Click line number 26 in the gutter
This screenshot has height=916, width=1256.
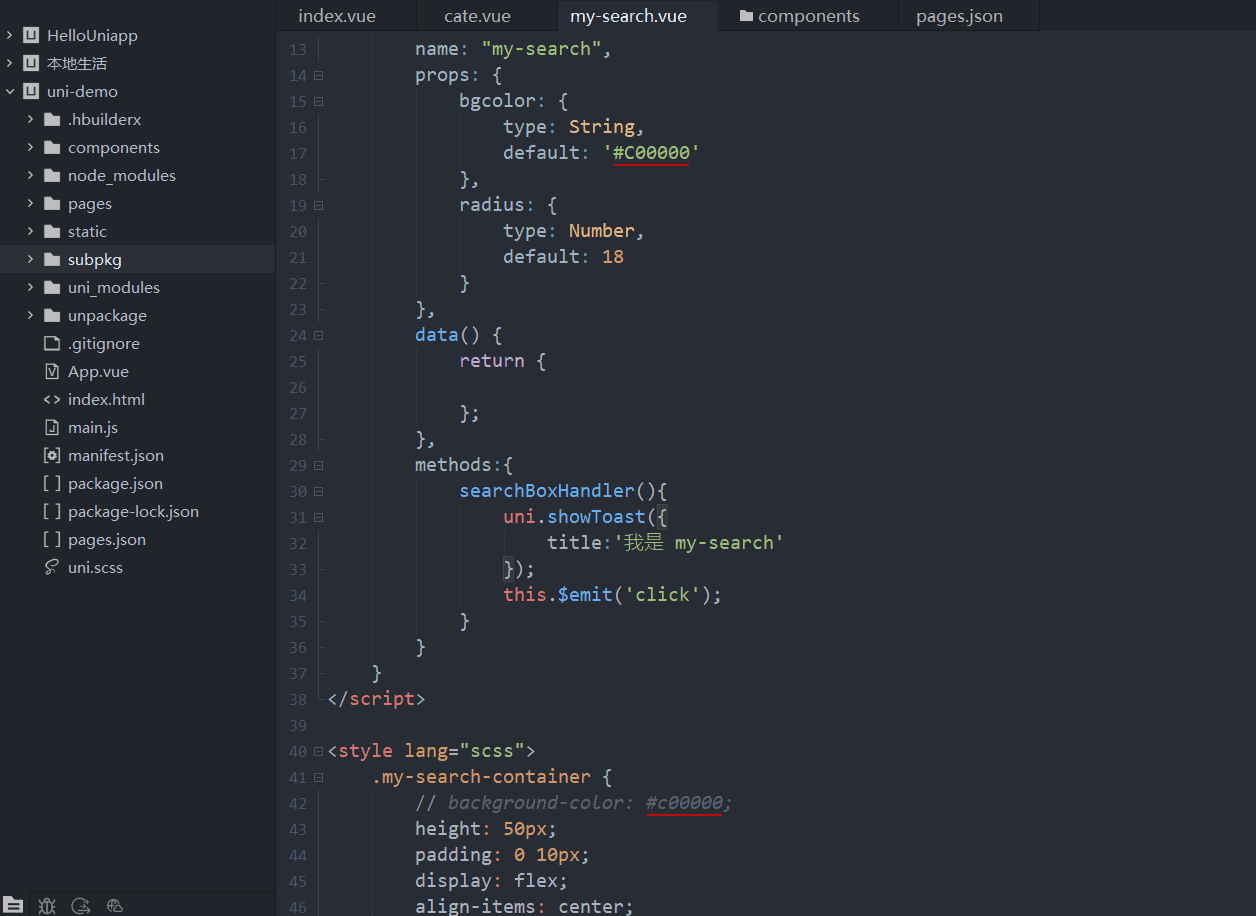(x=297, y=387)
